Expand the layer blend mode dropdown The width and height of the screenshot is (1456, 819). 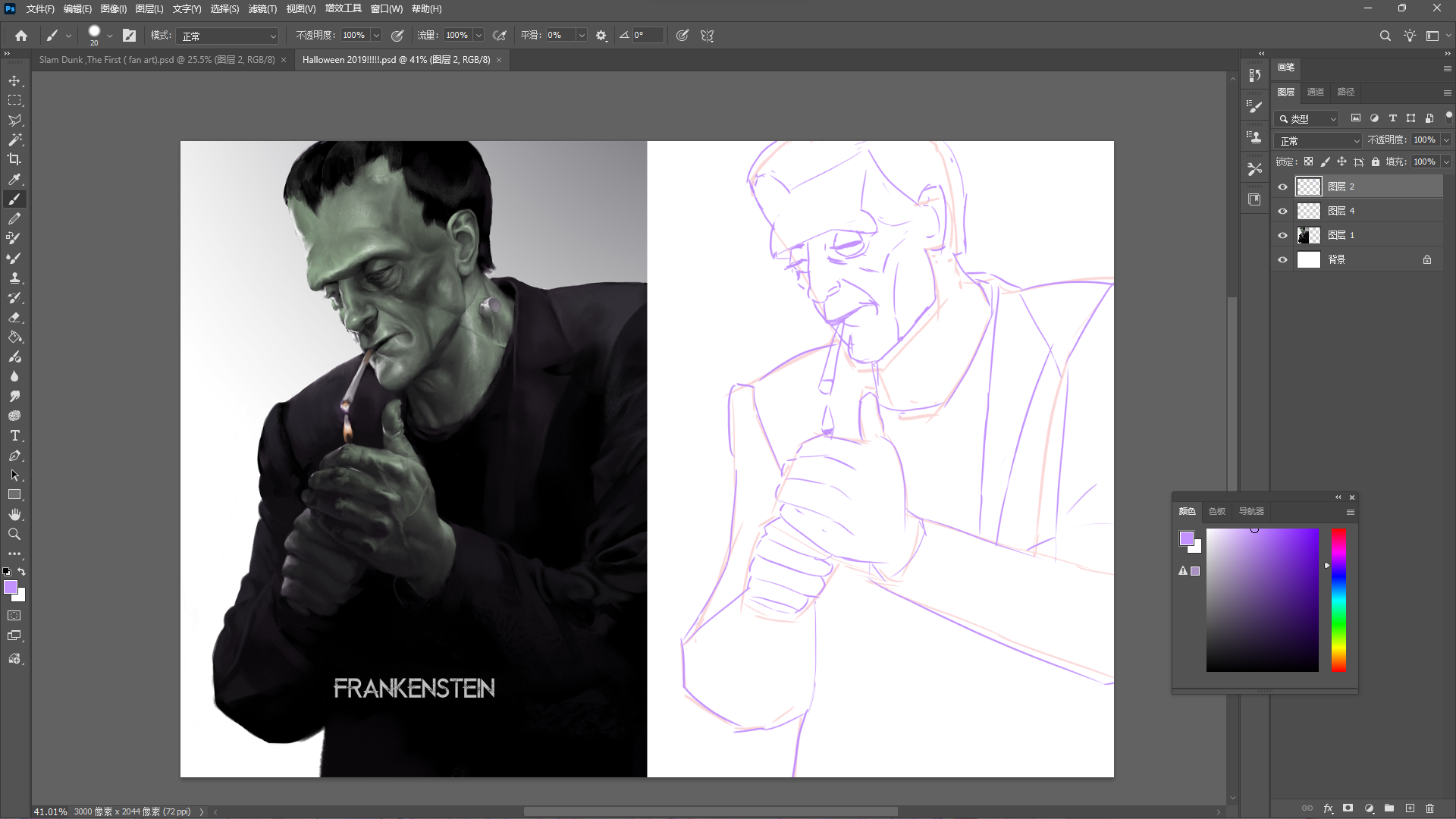coord(1319,140)
